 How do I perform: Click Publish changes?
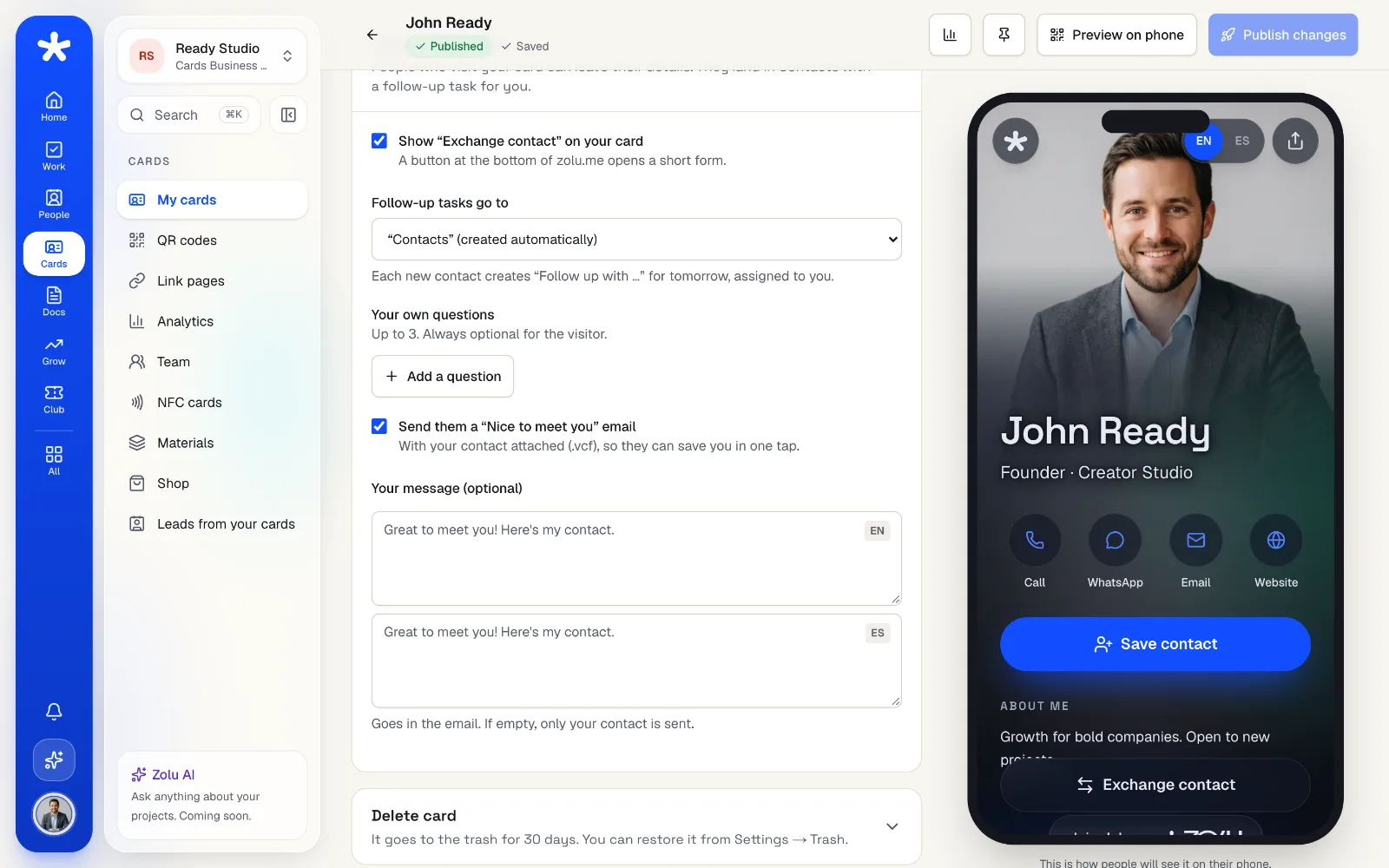1283,35
